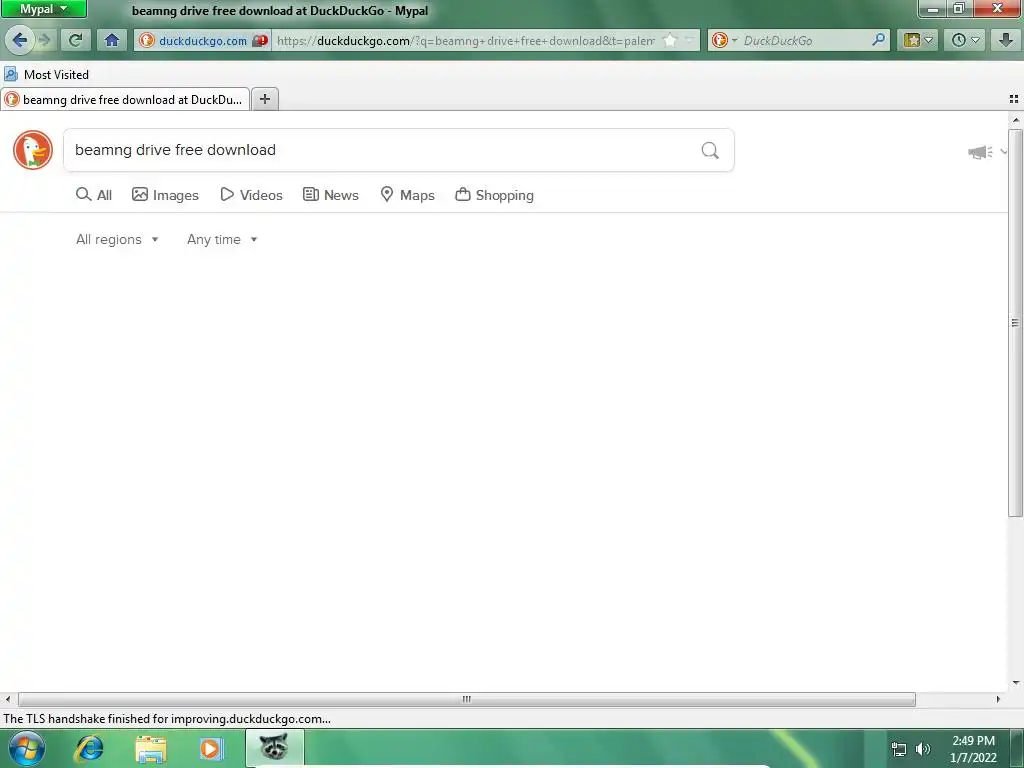This screenshot has height=768, width=1024.
Task: Focus the DuckDuckGo toolbar search field
Action: pos(803,40)
